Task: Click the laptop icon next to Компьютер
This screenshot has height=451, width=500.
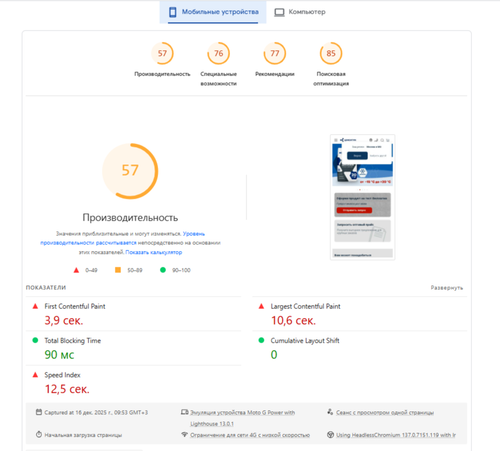Action: (x=279, y=12)
